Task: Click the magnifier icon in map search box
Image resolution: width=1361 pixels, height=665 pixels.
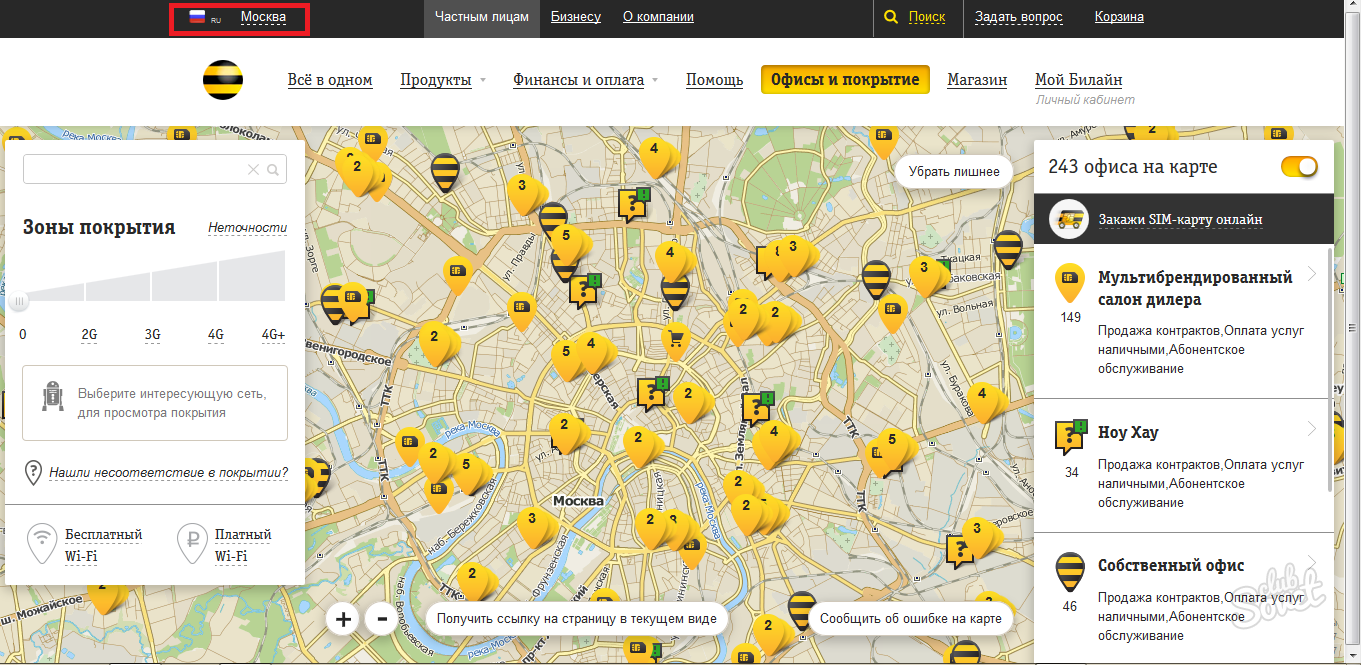Action: click(x=273, y=170)
